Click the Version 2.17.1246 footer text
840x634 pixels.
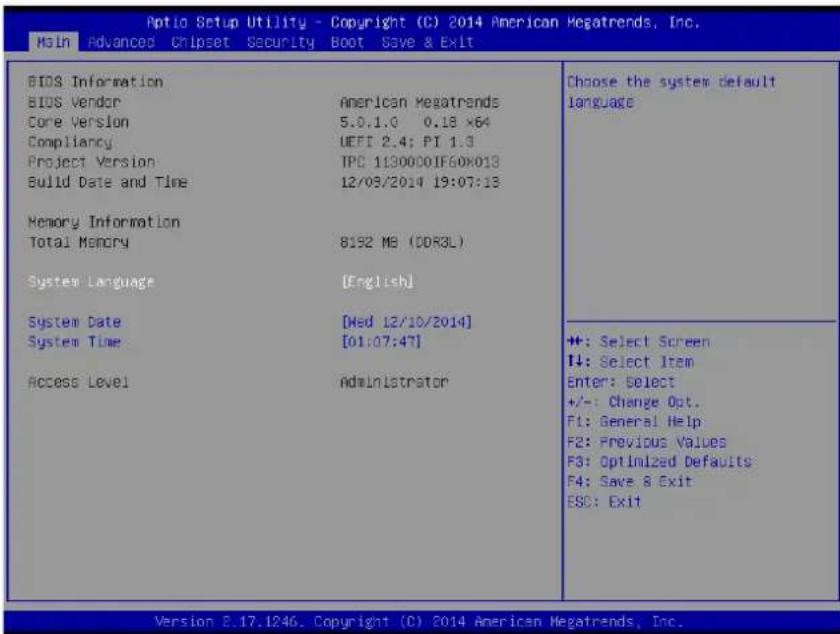click(x=419, y=622)
